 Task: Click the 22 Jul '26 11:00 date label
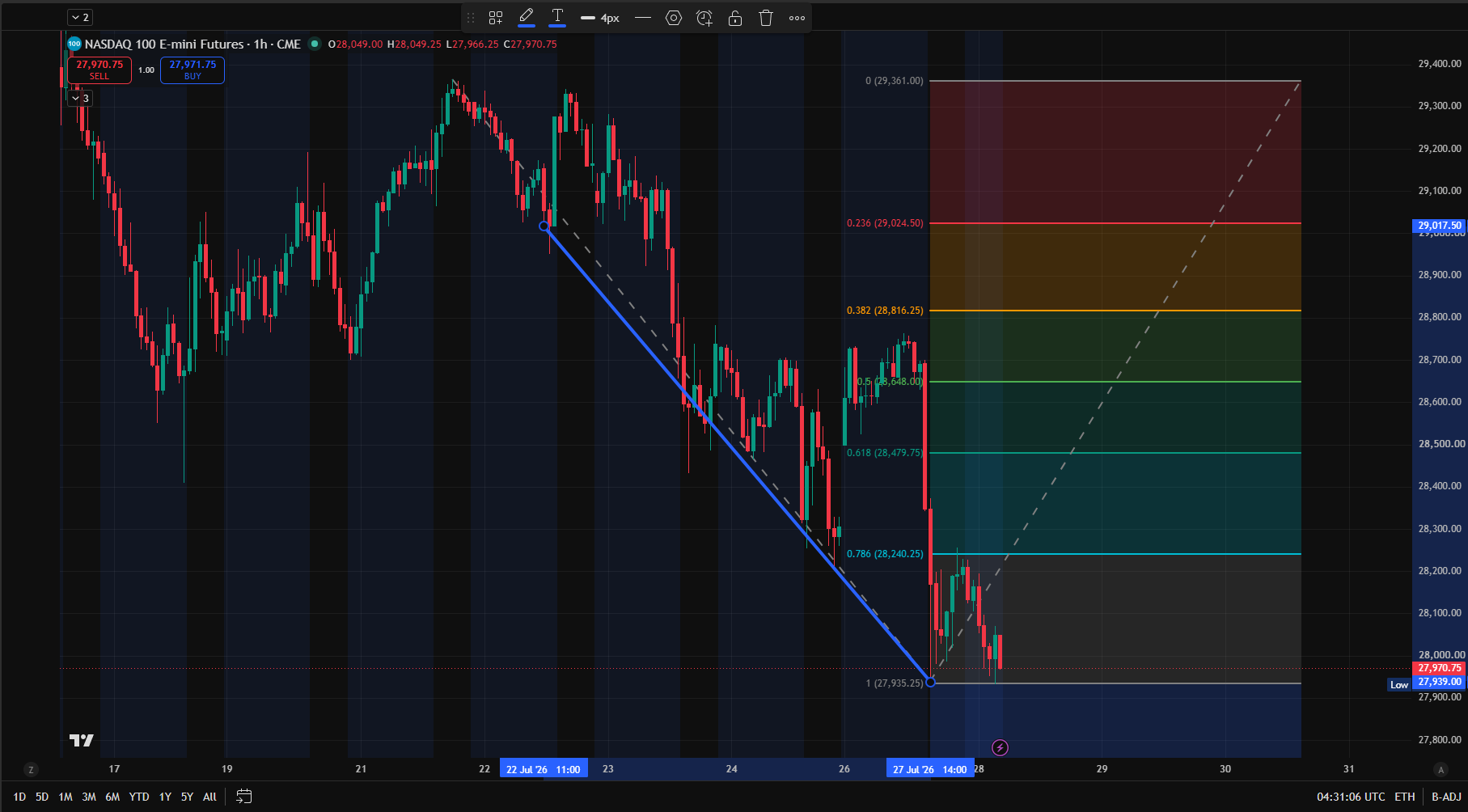click(544, 769)
